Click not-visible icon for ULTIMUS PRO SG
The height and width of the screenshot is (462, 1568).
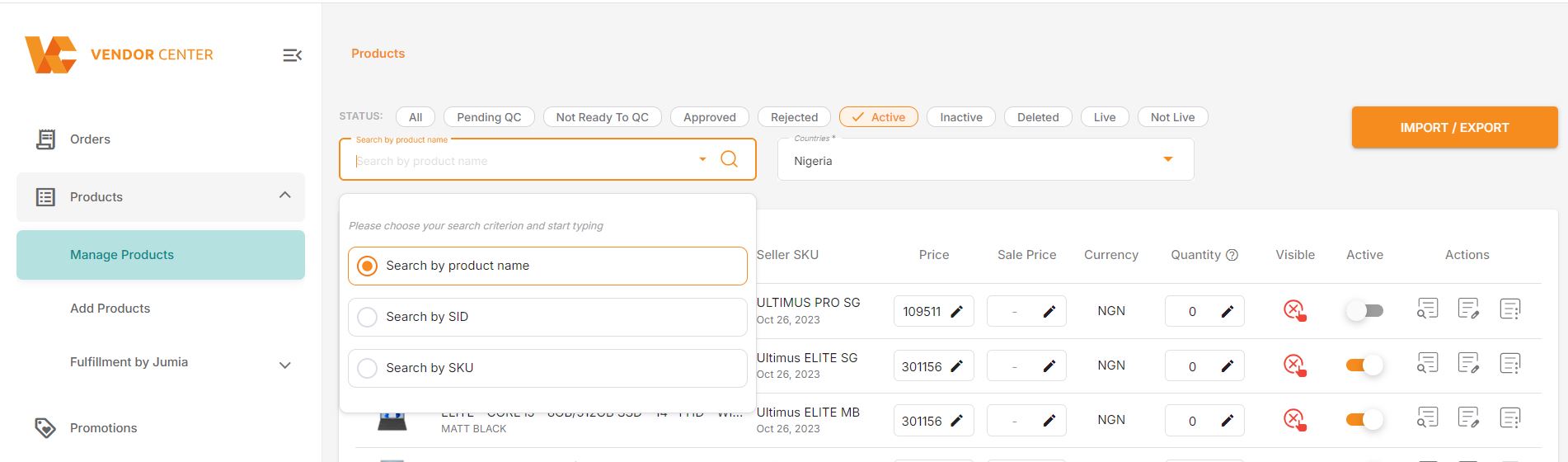pyautogui.click(x=1294, y=311)
